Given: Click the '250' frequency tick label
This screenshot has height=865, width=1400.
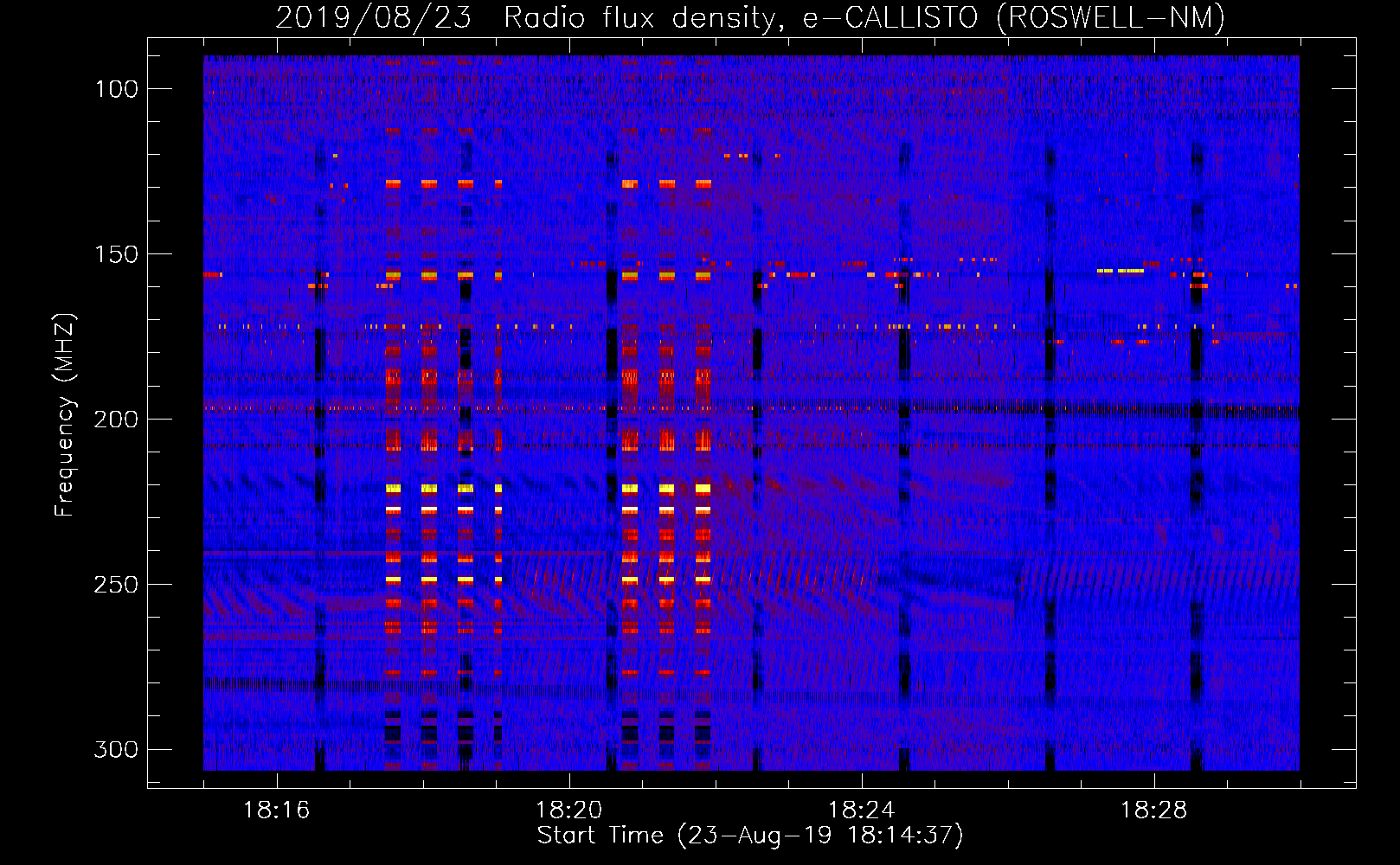Looking at the screenshot, I should (116, 585).
